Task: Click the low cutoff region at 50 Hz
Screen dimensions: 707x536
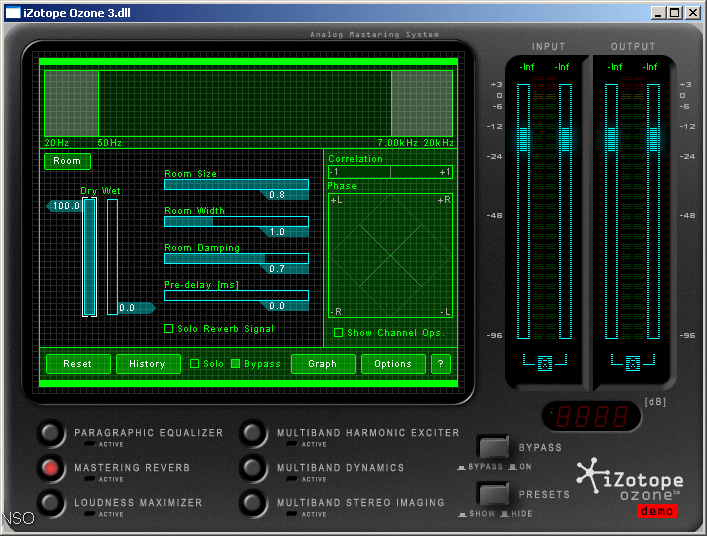Action: tap(71, 103)
